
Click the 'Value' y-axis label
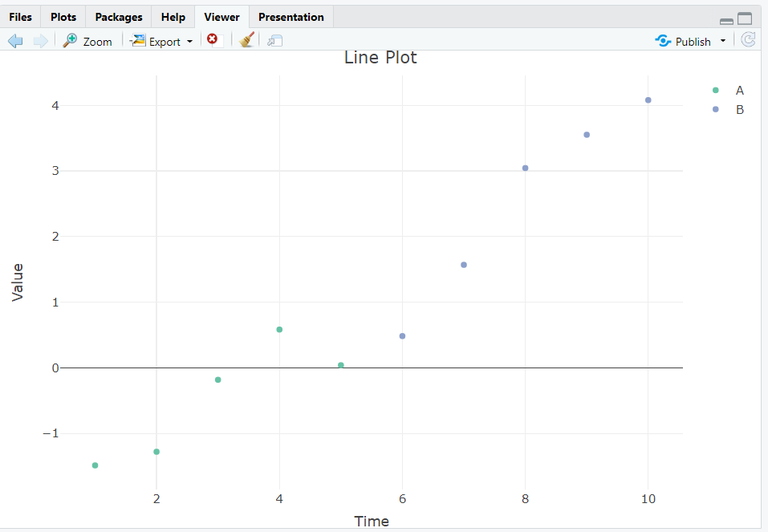click(x=17, y=282)
